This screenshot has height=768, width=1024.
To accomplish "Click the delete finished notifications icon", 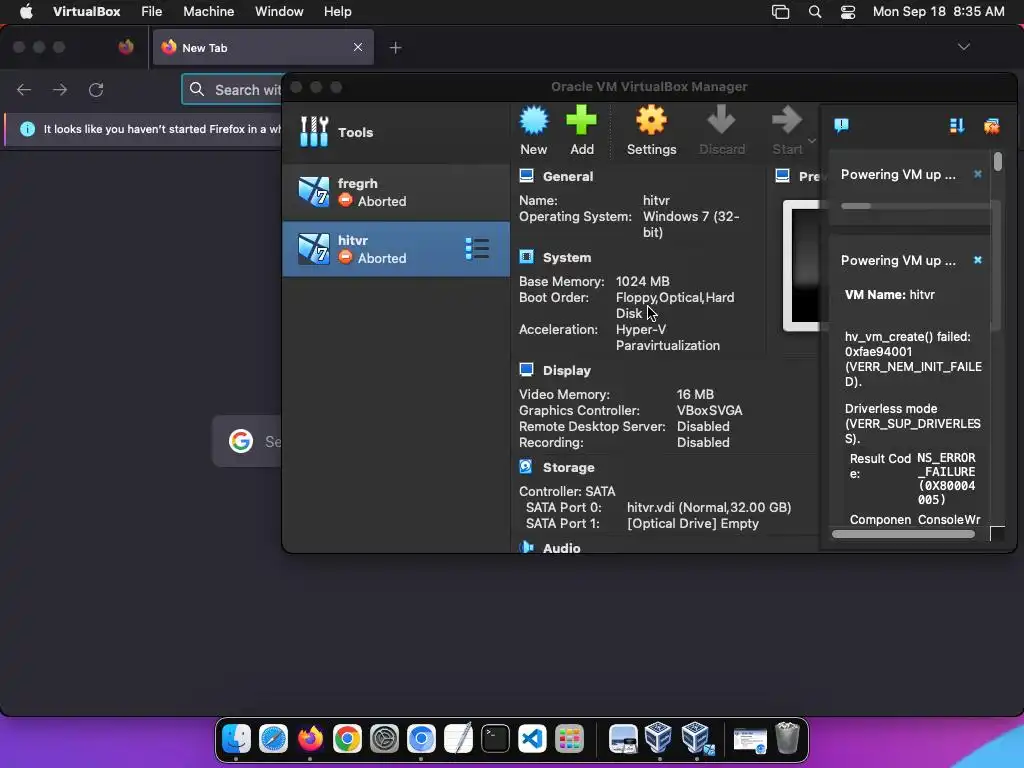I will click(991, 125).
